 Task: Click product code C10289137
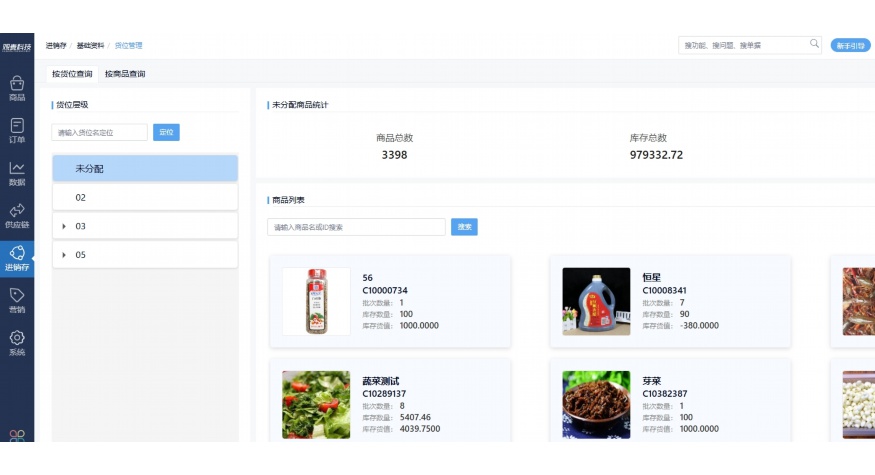(x=384, y=394)
